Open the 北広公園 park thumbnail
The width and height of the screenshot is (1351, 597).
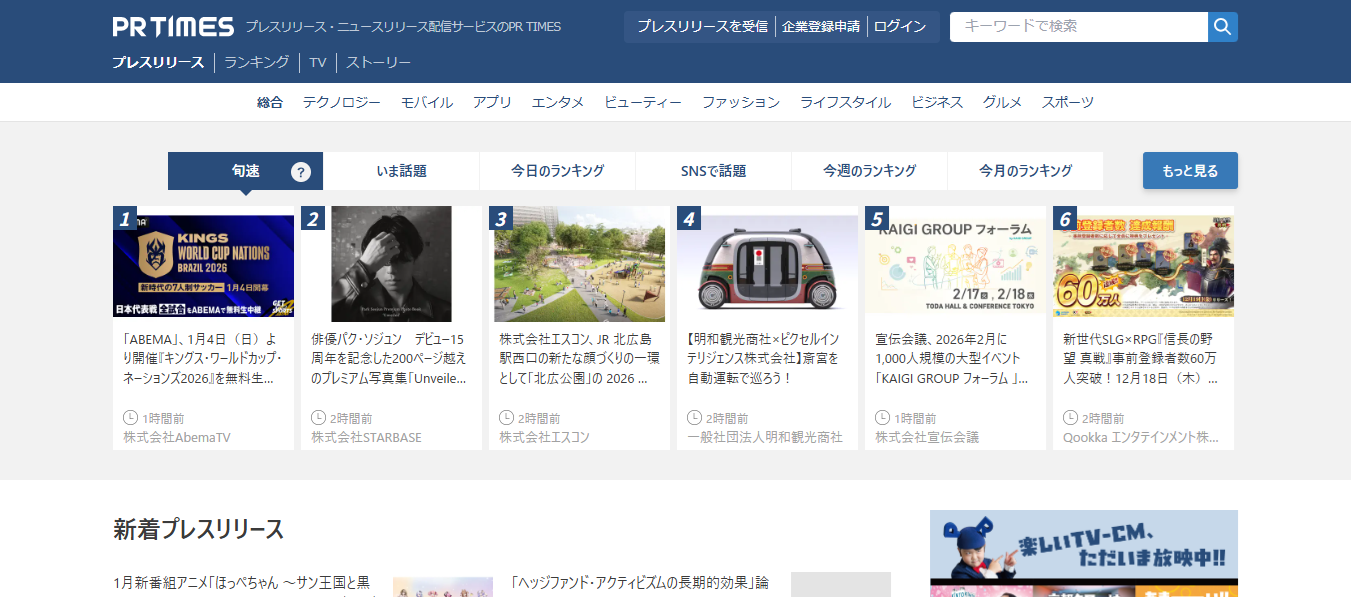coord(579,264)
